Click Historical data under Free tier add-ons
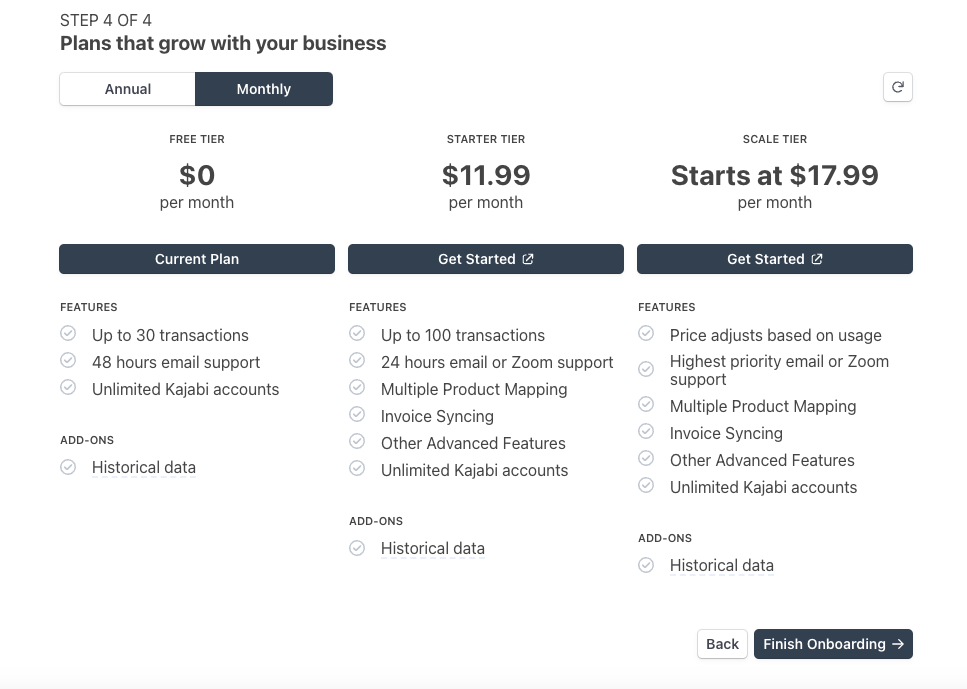 (144, 468)
